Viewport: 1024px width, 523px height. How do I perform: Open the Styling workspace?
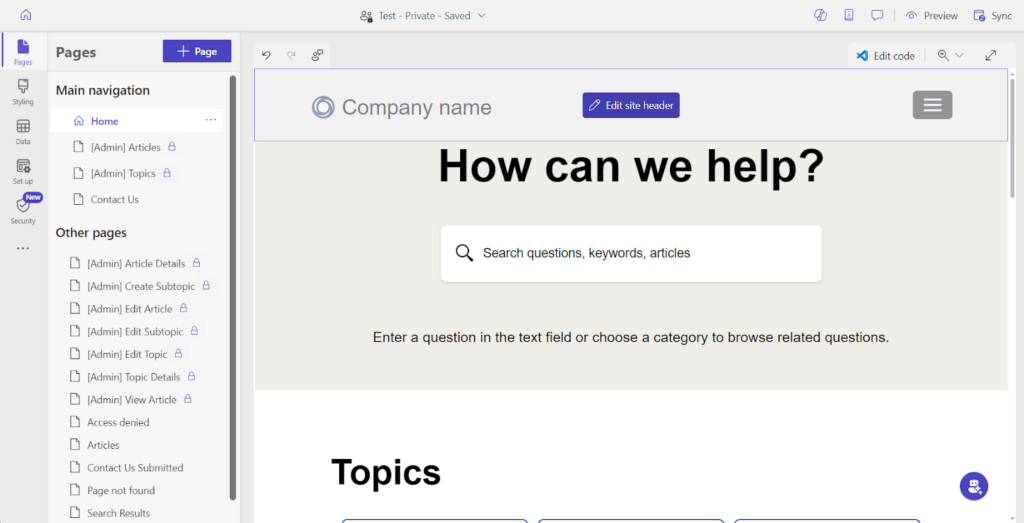click(23, 92)
